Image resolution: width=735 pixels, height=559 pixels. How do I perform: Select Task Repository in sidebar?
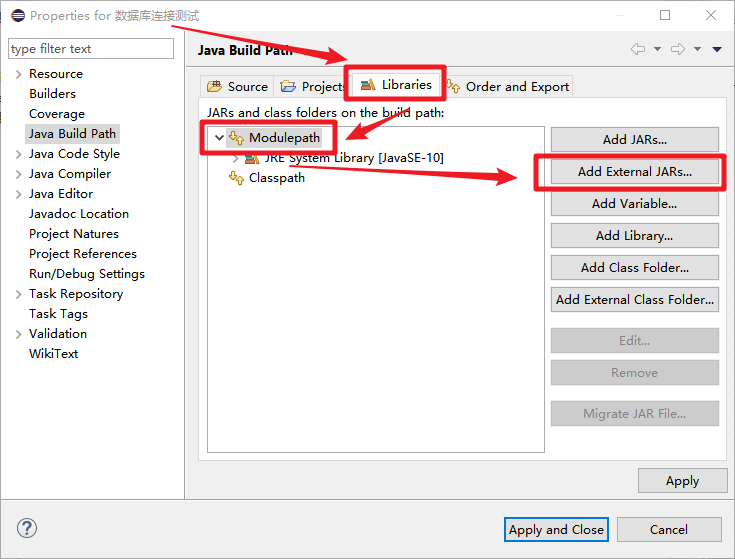(76, 294)
